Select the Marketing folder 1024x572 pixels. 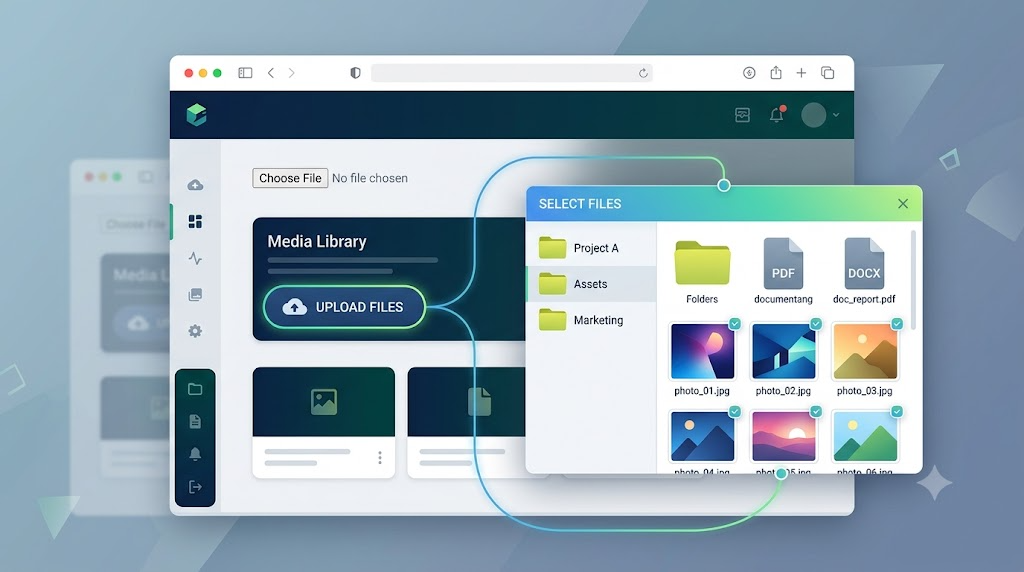pos(591,320)
